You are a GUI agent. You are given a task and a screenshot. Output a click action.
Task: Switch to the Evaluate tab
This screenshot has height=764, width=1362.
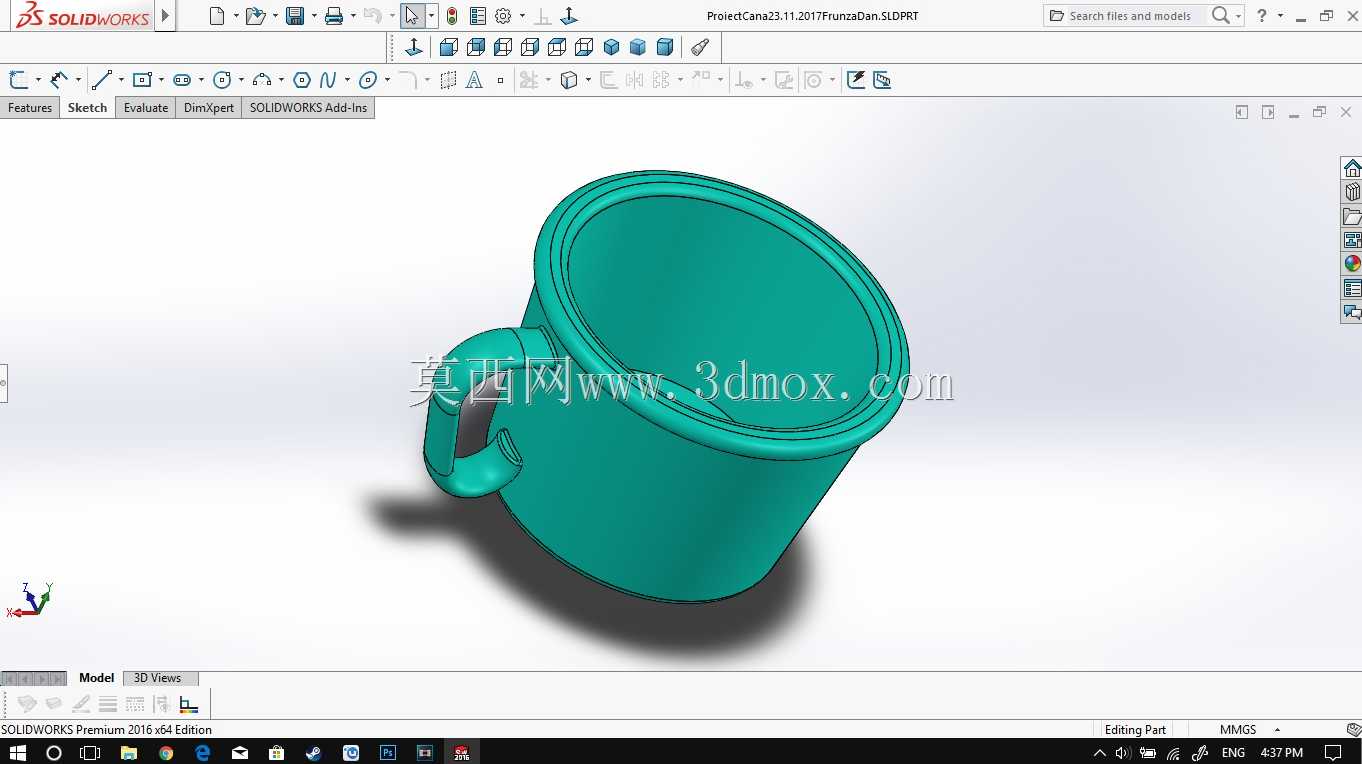click(146, 108)
